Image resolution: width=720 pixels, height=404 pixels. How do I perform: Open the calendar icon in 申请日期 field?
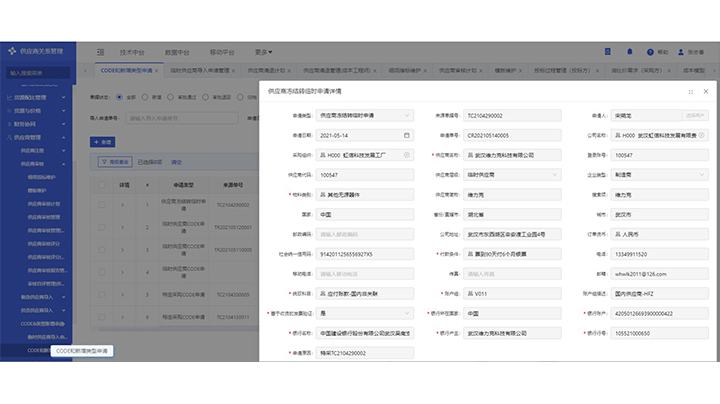click(x=406, y=135)
